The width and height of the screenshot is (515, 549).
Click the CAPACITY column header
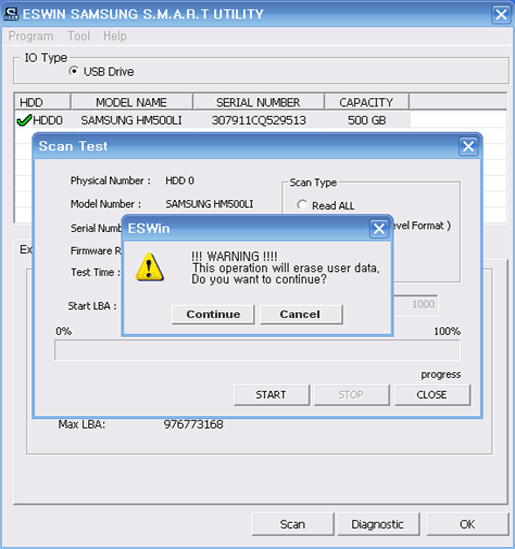tap(367, 102)
